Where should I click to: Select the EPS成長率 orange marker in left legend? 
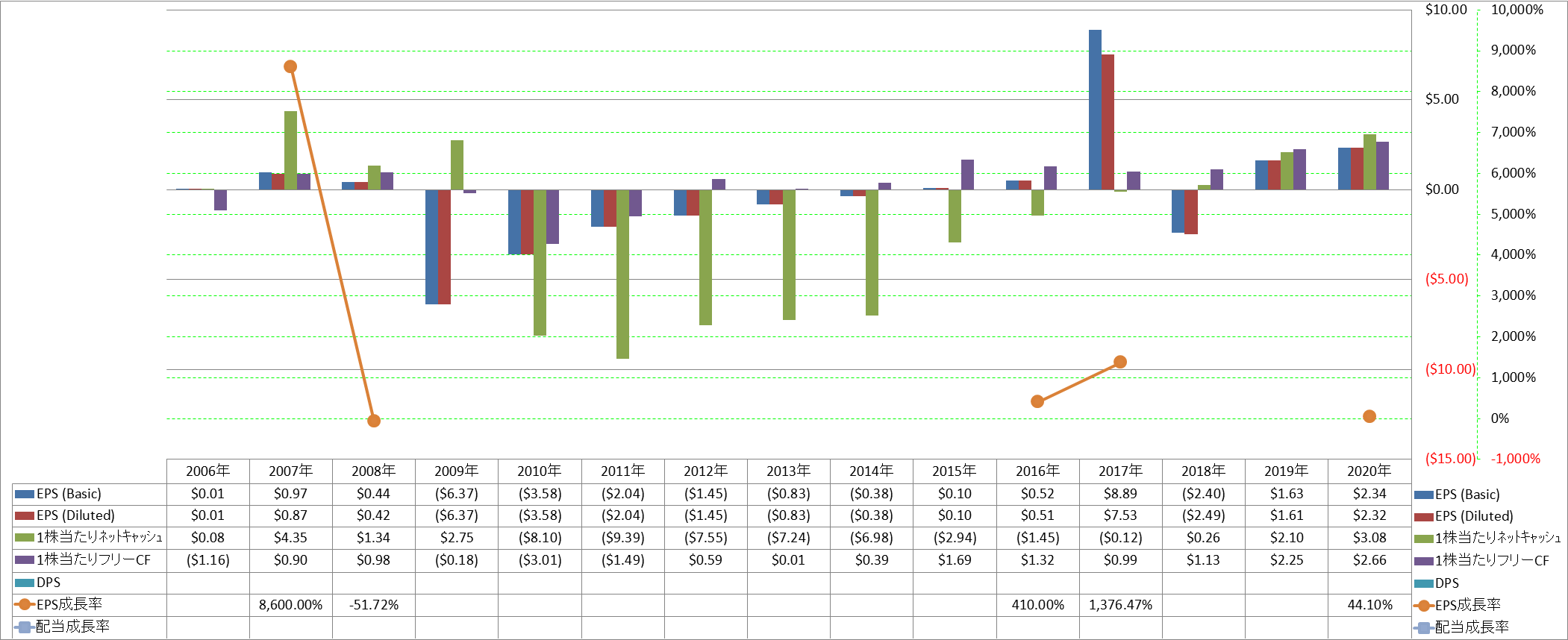pyautogui.click(x=25, y=604)
